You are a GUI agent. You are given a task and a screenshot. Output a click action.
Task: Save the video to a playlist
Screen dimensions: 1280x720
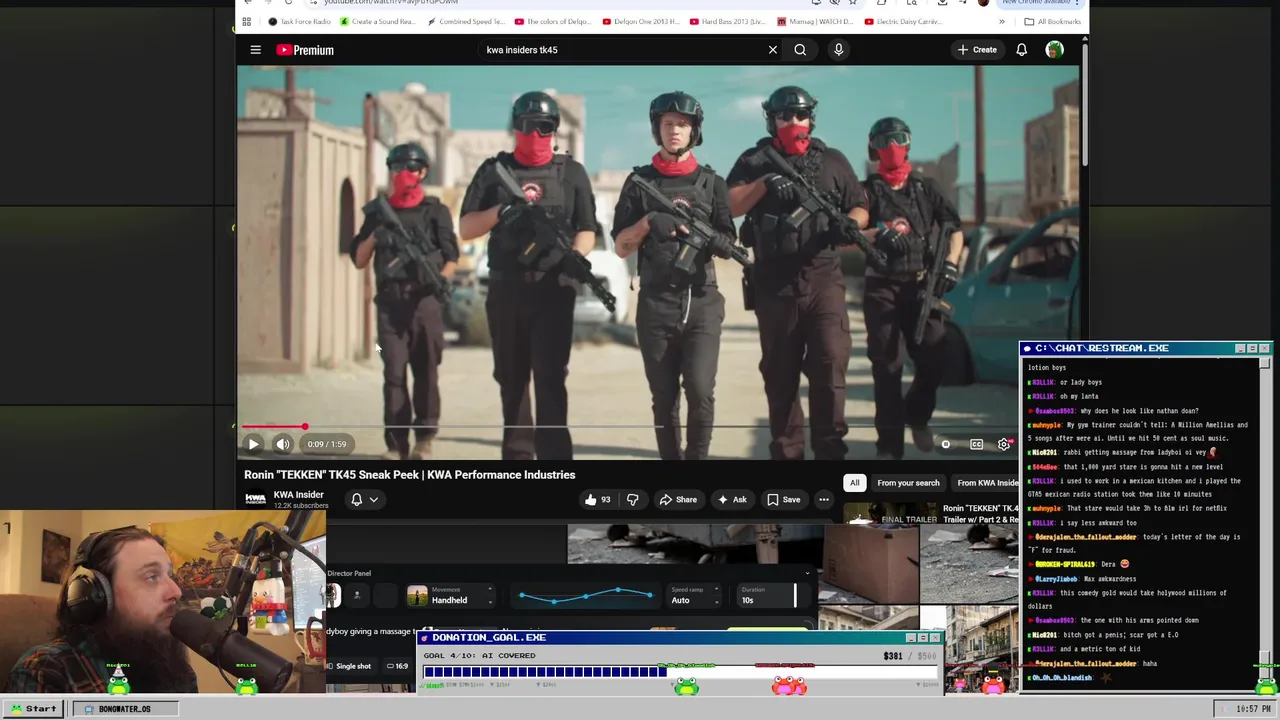point(783,500)
